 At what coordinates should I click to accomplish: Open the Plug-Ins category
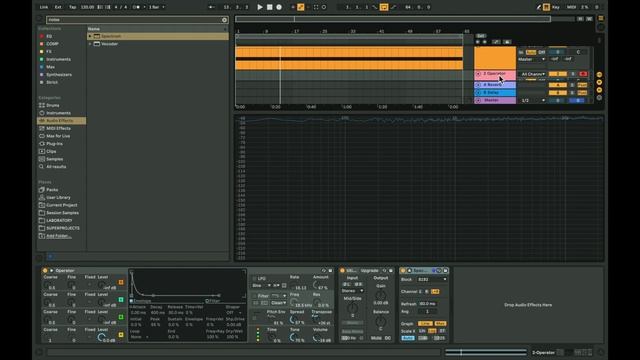pyautogui.click(x=54, y=144)
